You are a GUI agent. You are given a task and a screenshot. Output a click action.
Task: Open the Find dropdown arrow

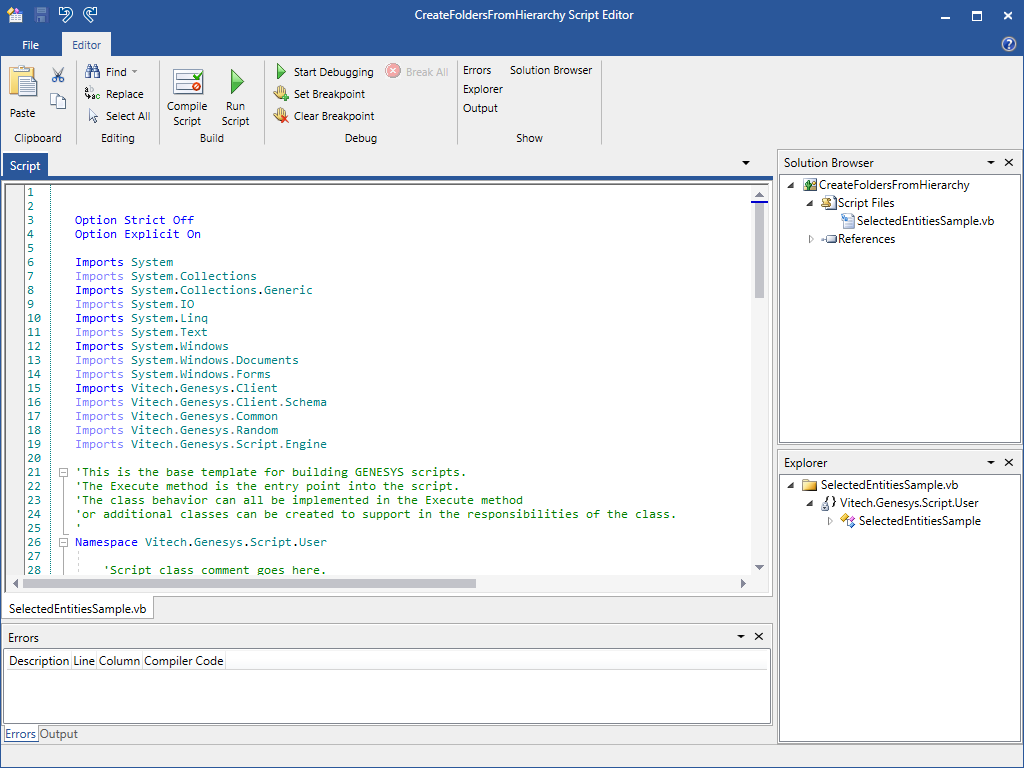(x=135, y=72)
